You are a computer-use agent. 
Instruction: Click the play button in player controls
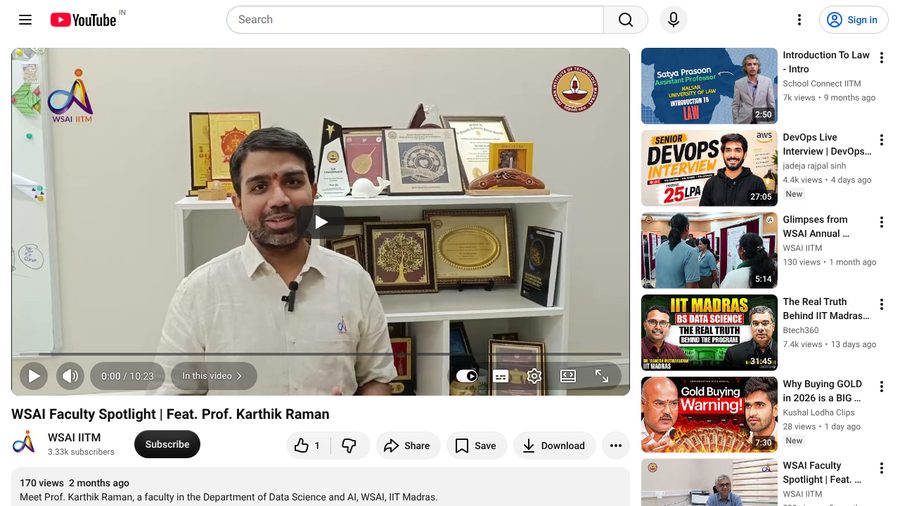34,376
